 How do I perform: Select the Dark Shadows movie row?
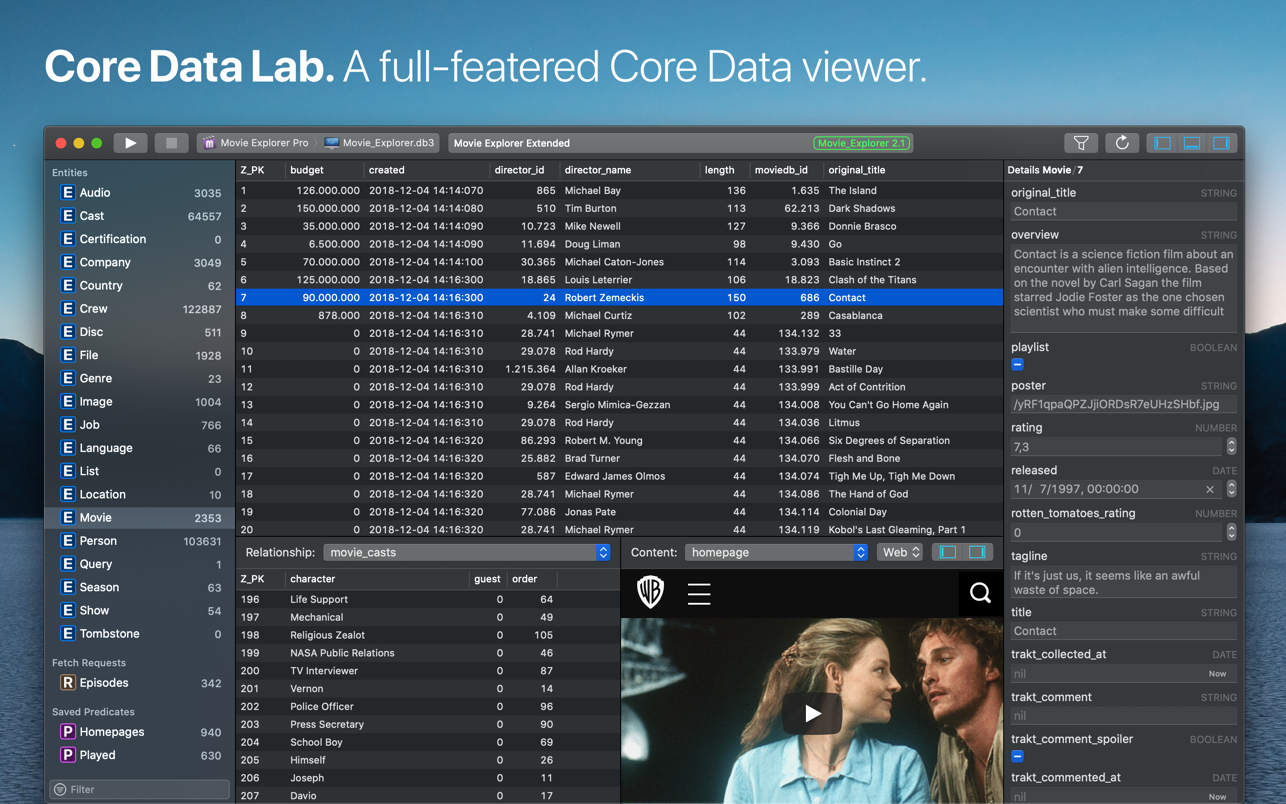[619, 208]
